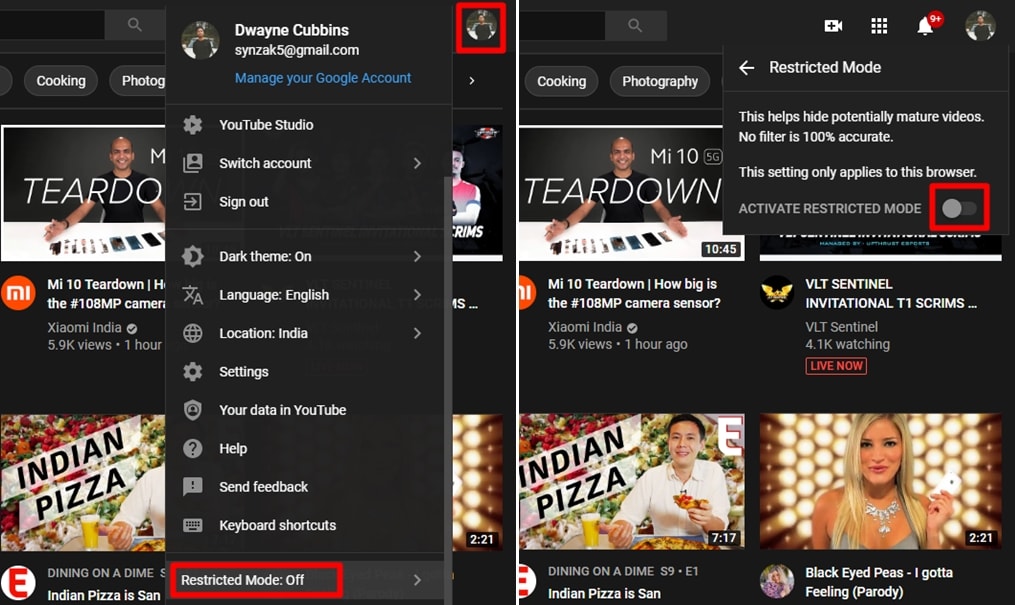Select Keyboard shortcuts in the account menu
Screen dimensions: 1015x605
305,525
